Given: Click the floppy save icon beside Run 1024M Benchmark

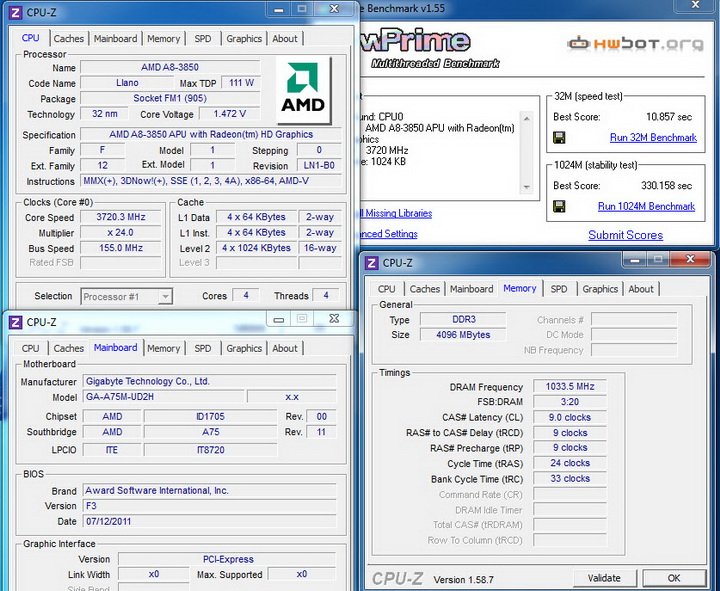Looking at the screenshot, I should tap(559, 206).
